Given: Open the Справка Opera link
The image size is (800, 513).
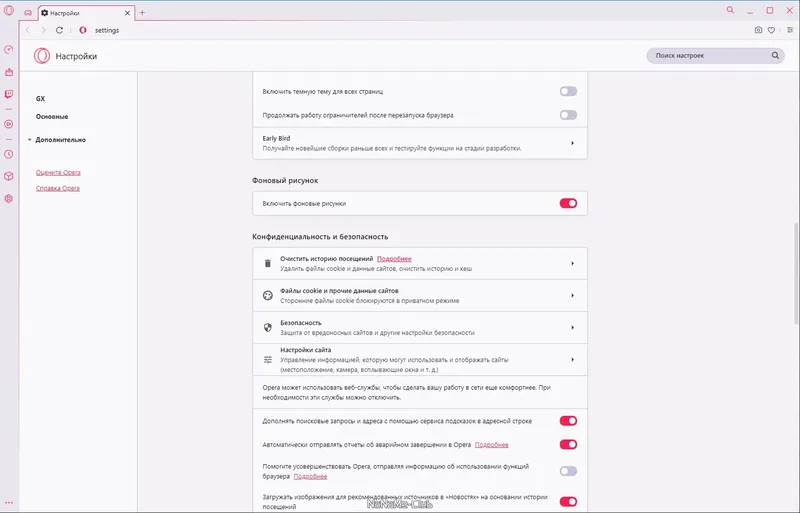Looking at the screenshot, I should [x=58, y=188].
